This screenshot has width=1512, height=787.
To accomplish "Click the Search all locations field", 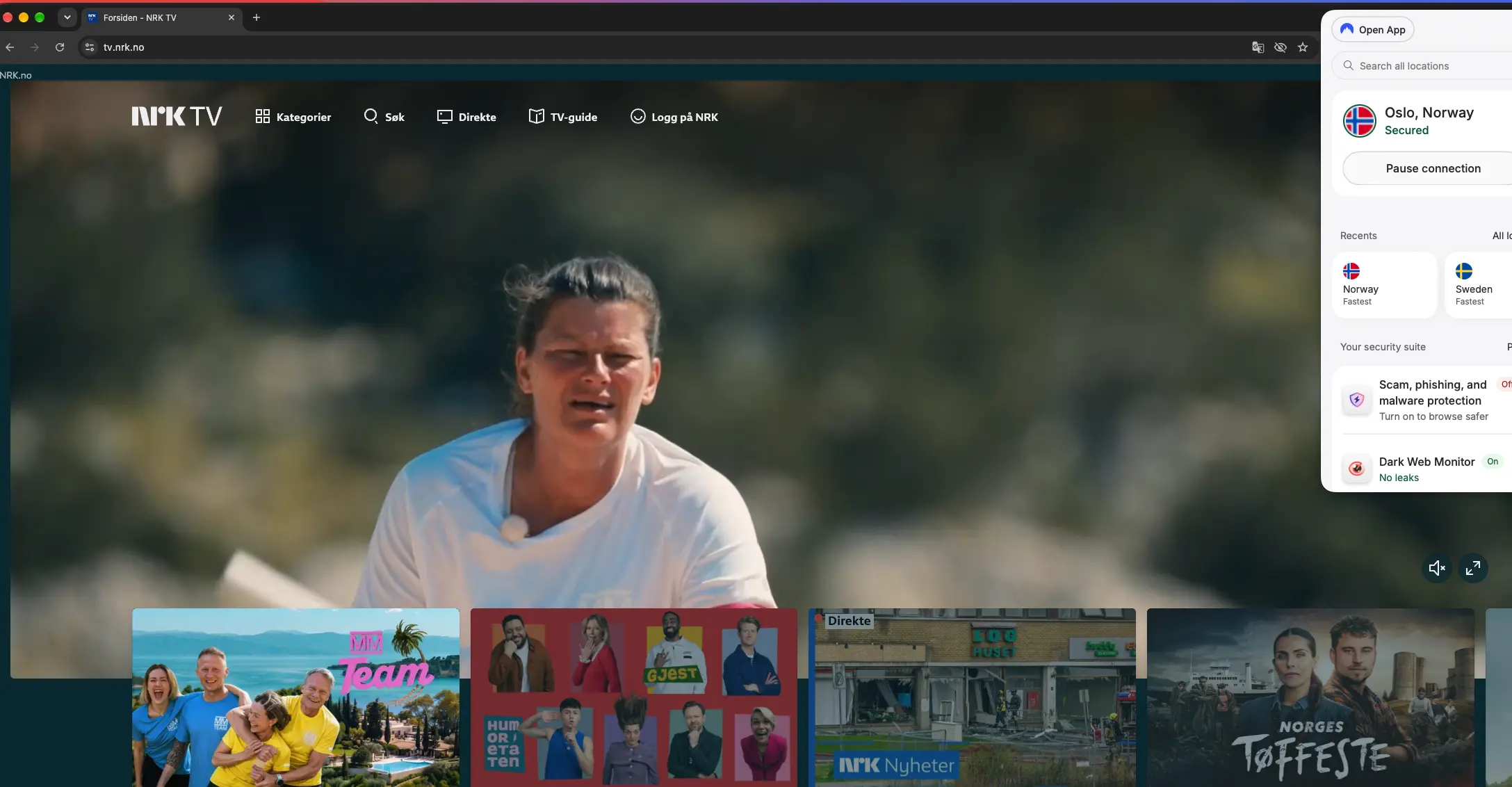I will (1422, 65).
